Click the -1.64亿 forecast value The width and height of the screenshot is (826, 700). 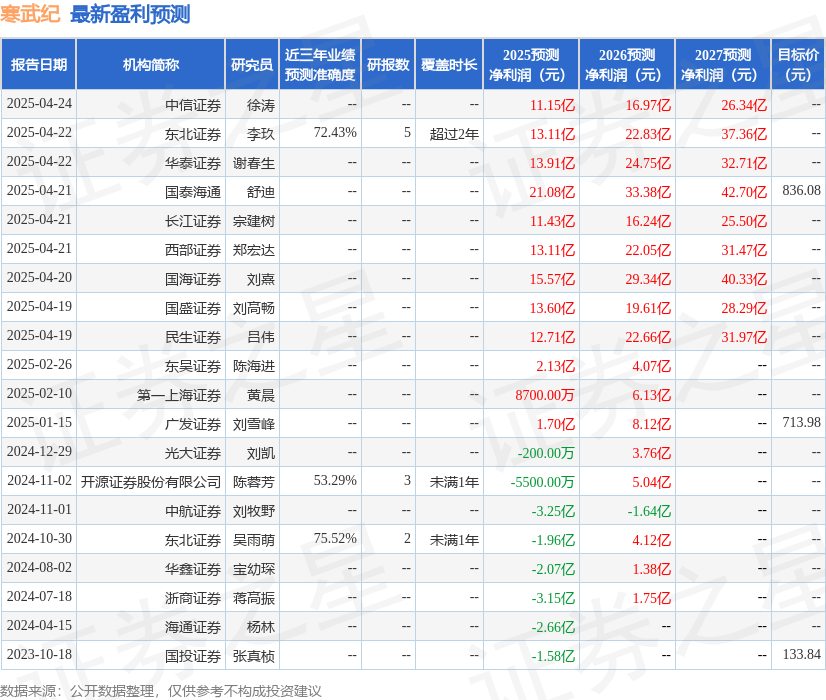pyautogui.click(x=649, y=511)
